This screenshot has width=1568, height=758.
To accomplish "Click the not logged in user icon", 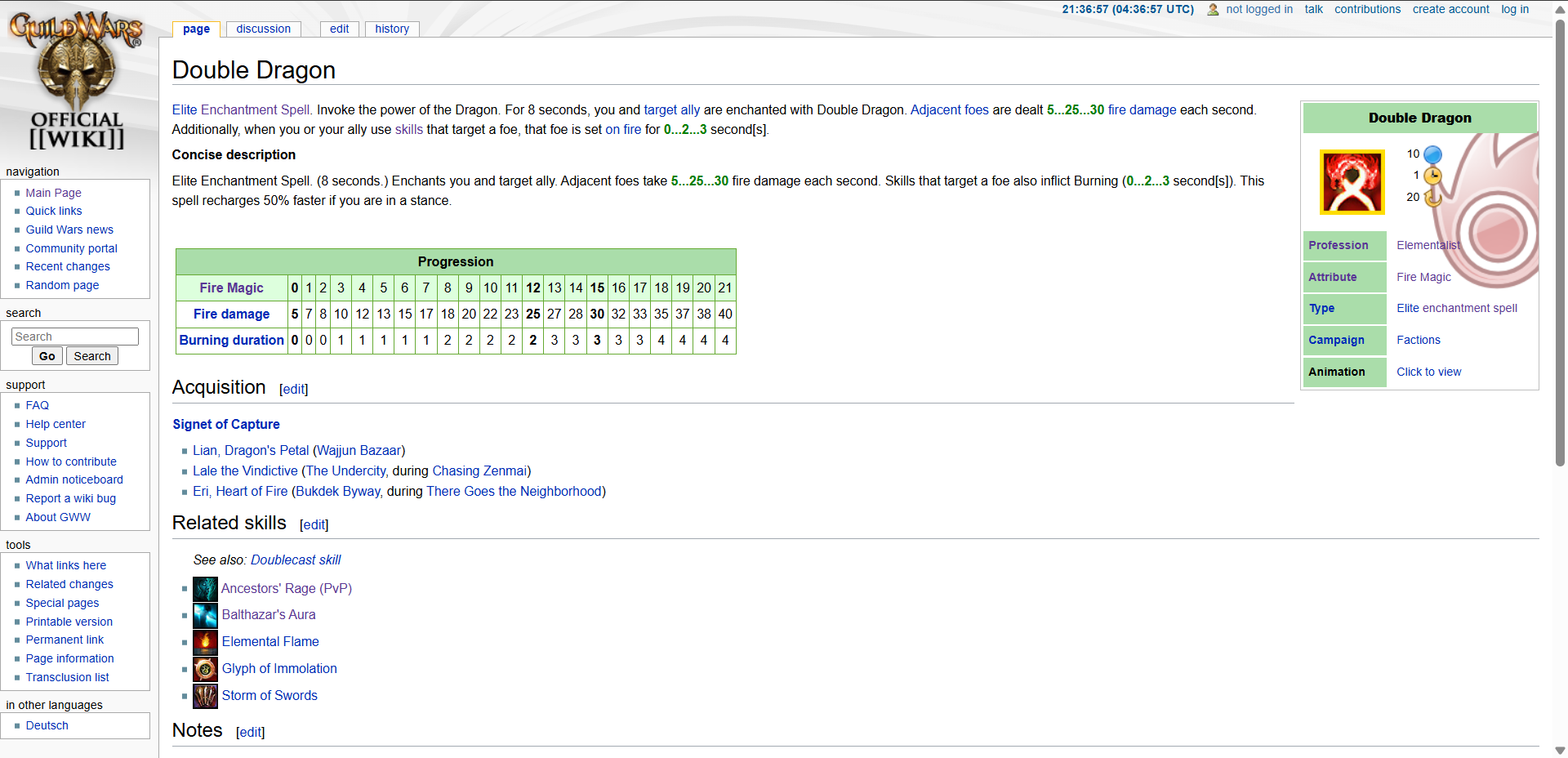I will tap(1213, 10).
